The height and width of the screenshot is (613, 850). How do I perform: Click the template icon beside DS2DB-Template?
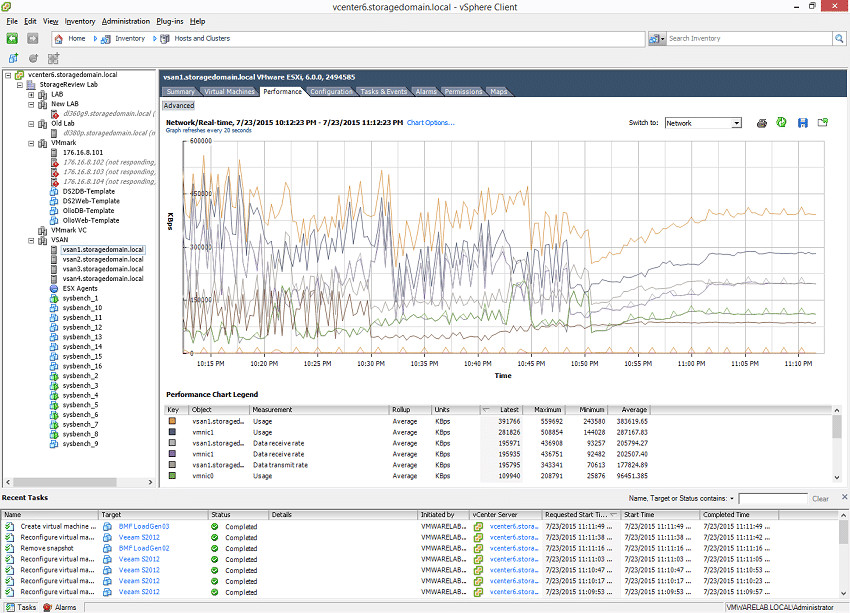click(x=54, y=191)
